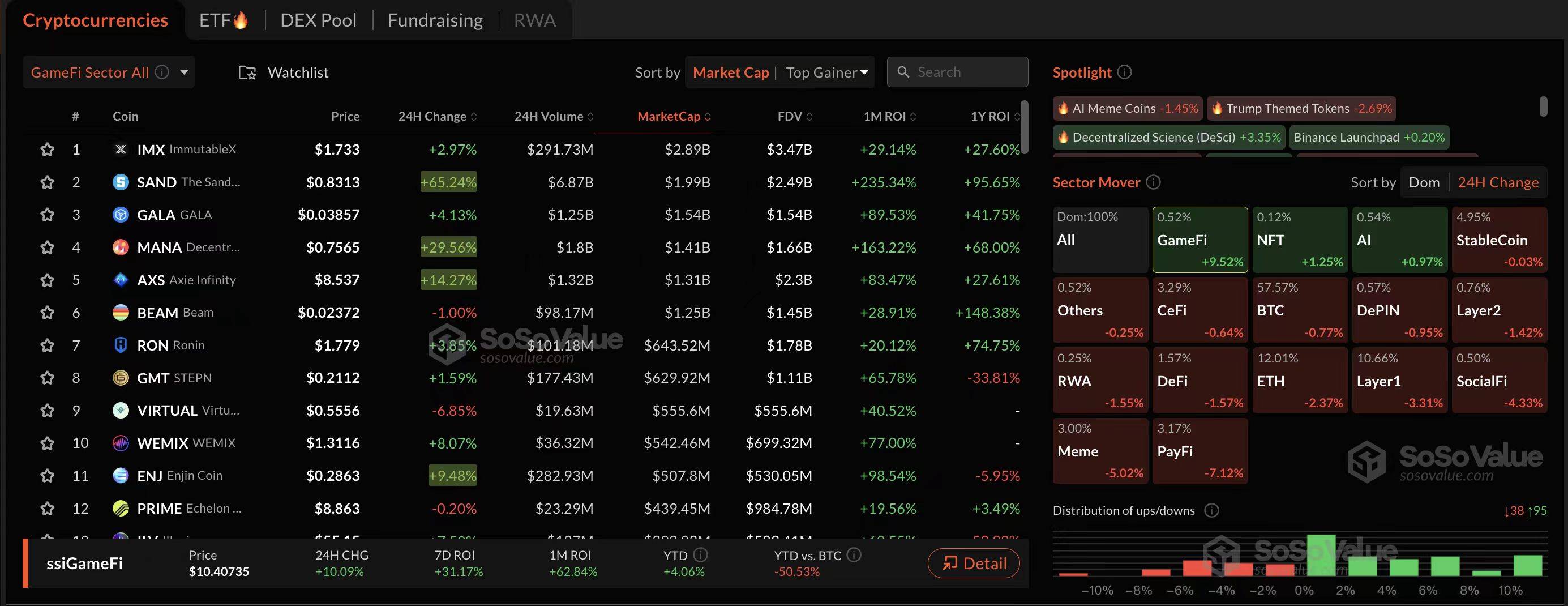Sort table by 24H Volume column
The height and width of the screenshot is (606, 1568).
click(x=554, y=116)
